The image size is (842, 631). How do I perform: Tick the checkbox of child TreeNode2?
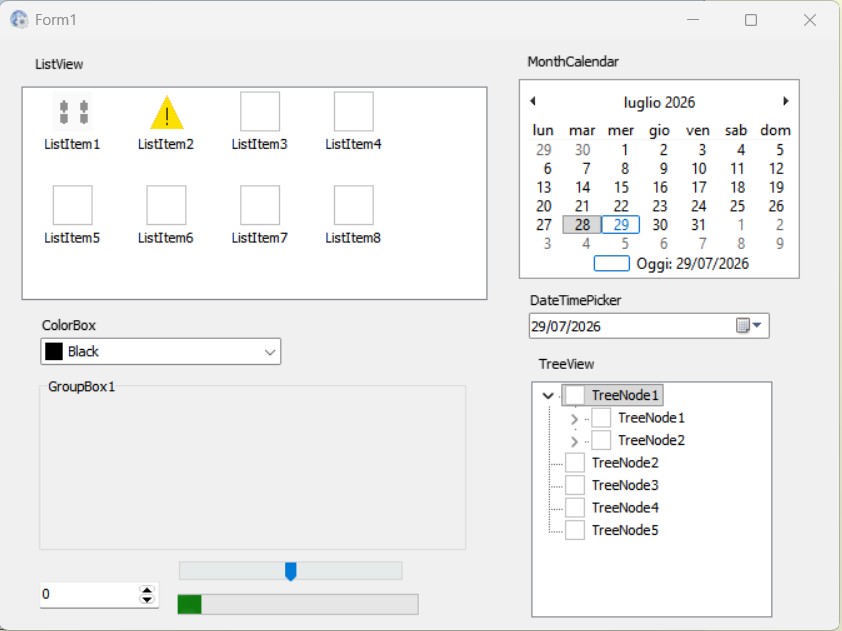[601, 440]
